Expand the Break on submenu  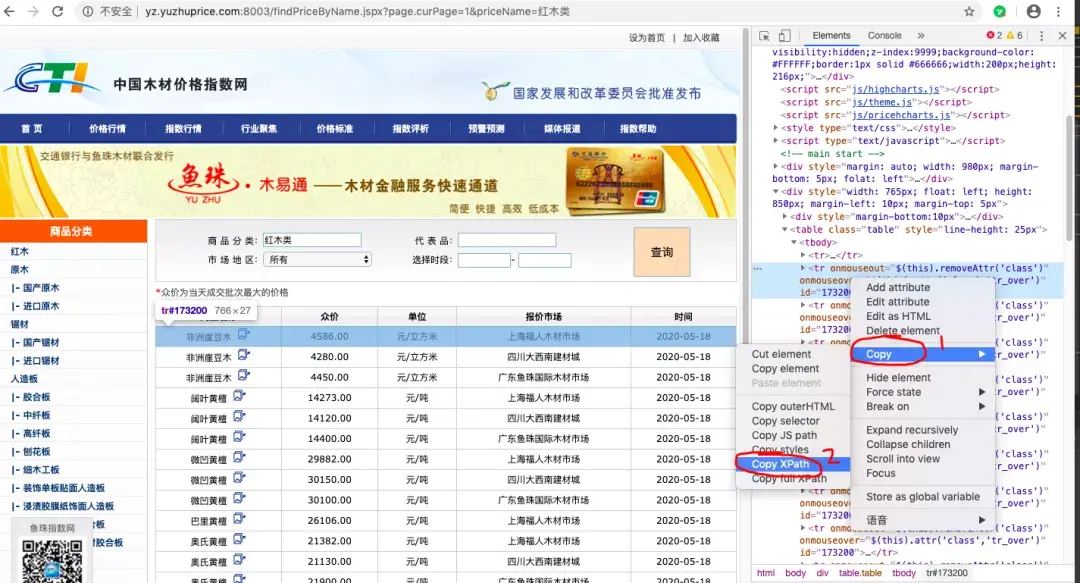coord(923,407)
